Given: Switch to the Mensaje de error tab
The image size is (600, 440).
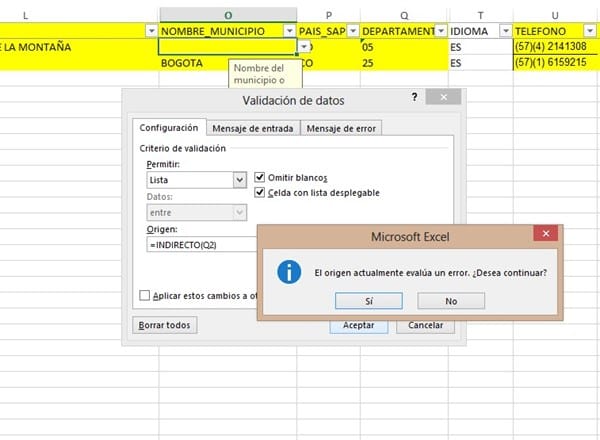Looking at the screenshot, I should coord(341,128).
